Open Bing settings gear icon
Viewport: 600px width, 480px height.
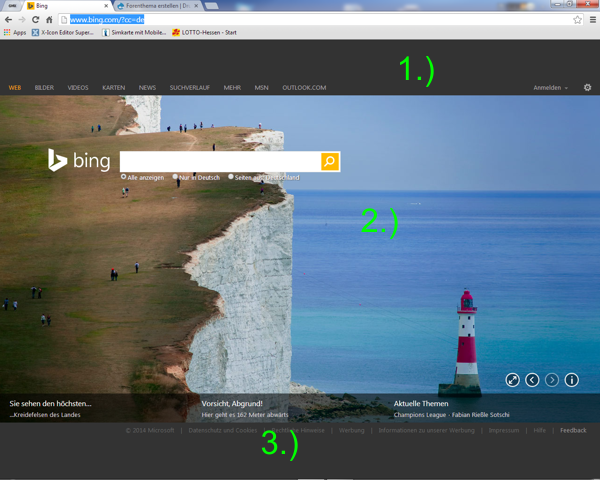(587, 88)
